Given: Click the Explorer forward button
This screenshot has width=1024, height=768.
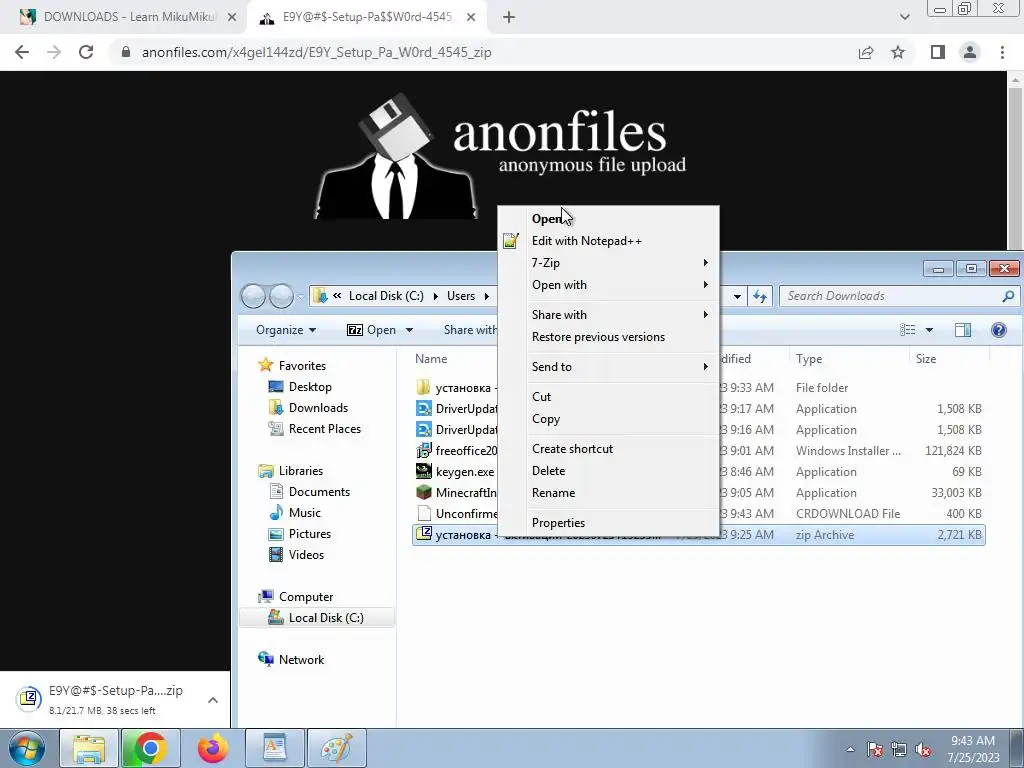Looking at the screenshot, I should click(281, 296).
